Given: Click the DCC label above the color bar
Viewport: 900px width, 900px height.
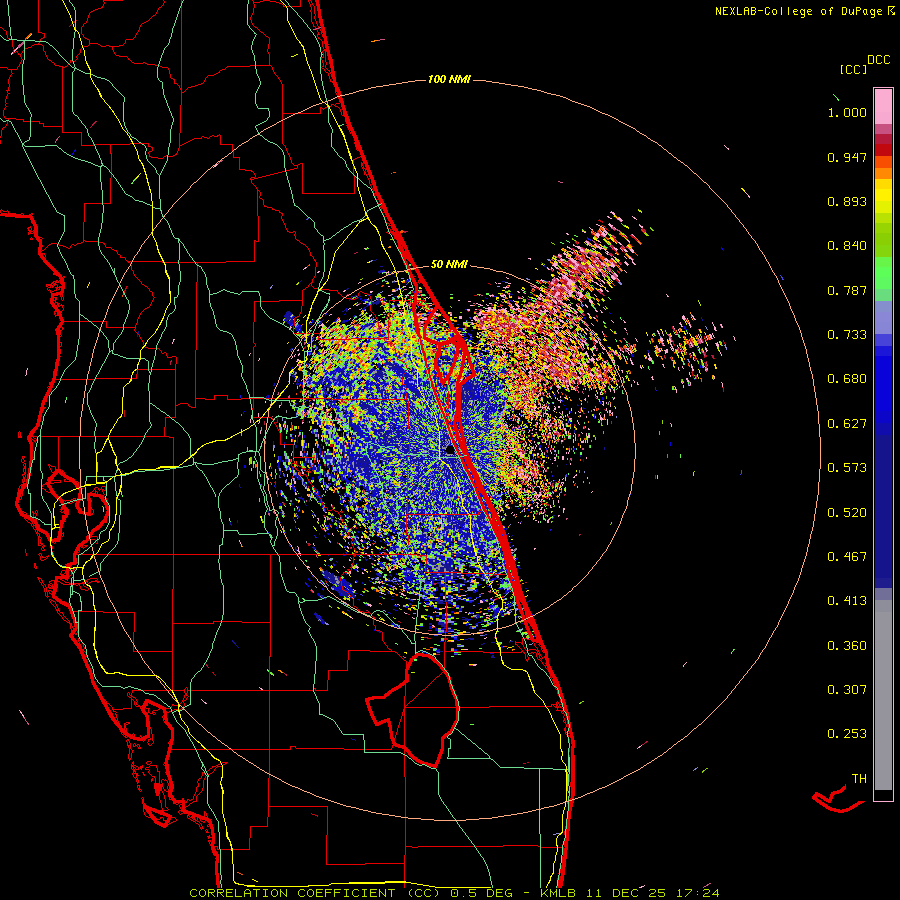Looking at the screenshot, I should pyautogui.click(x=878, y=60).
